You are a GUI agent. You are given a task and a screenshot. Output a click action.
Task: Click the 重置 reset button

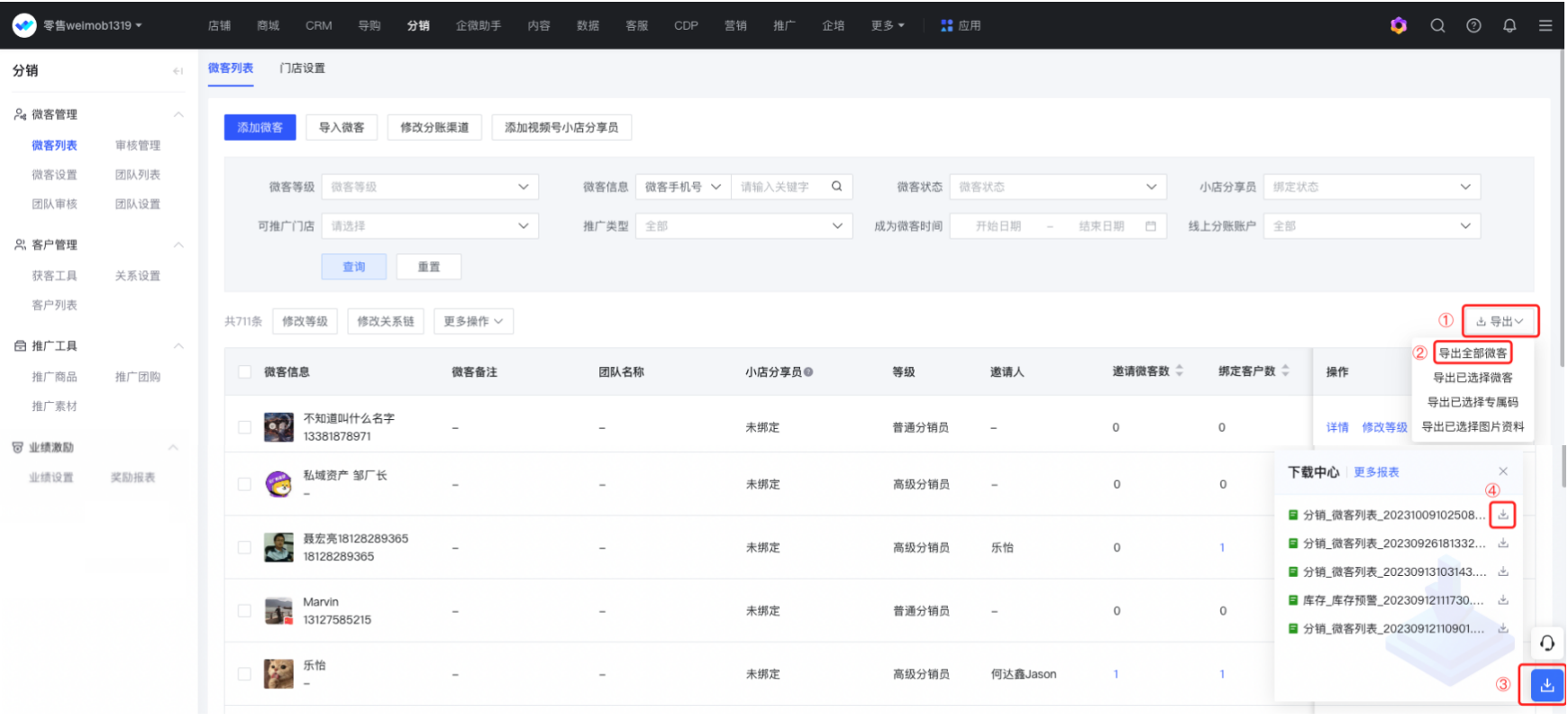pos(429,267)
